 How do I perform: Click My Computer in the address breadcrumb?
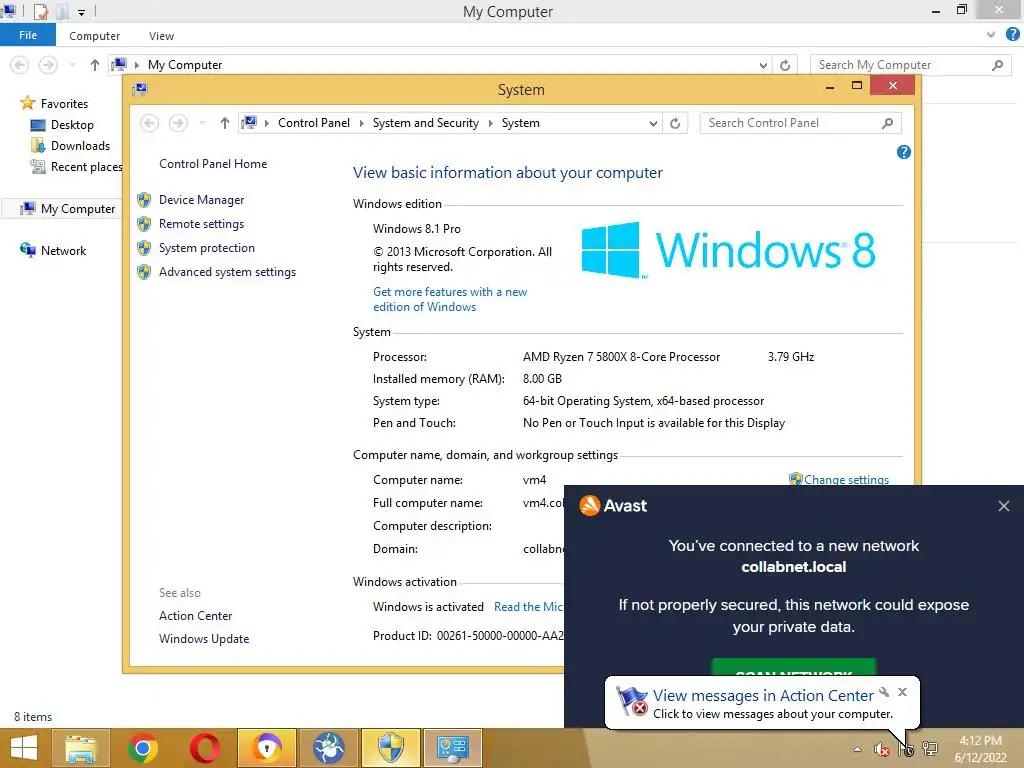[x=185, y=65]
